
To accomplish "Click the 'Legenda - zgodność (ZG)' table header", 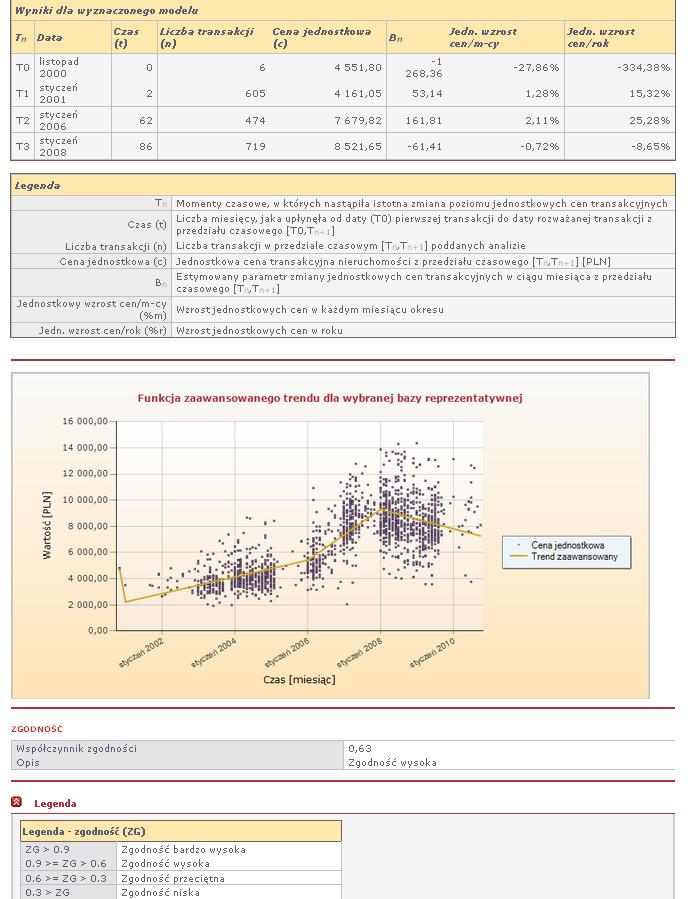I will 181,831.
